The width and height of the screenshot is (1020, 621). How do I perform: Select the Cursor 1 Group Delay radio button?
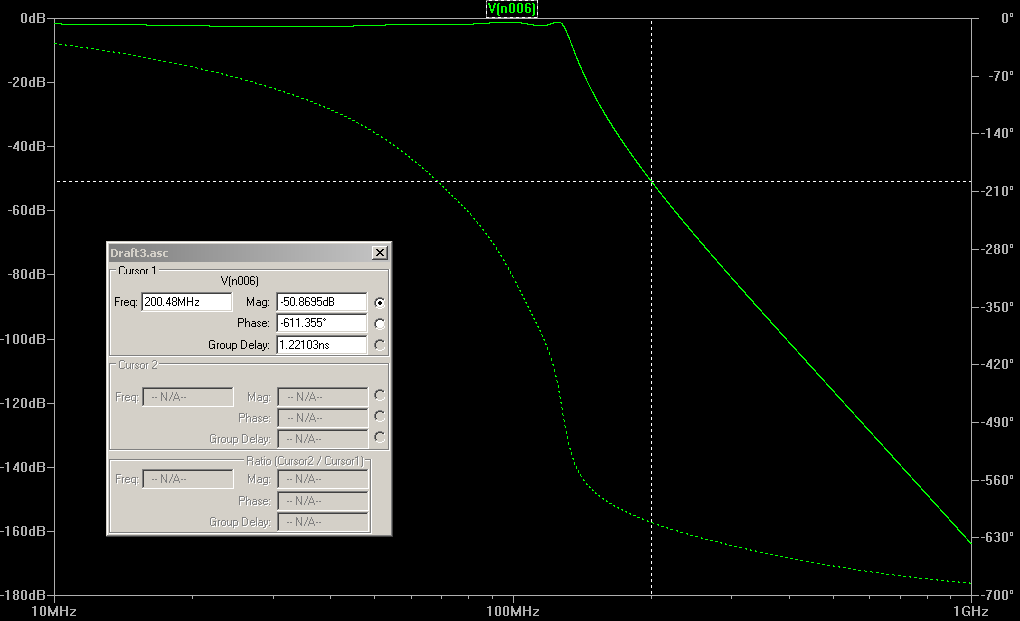click(380, 345)
